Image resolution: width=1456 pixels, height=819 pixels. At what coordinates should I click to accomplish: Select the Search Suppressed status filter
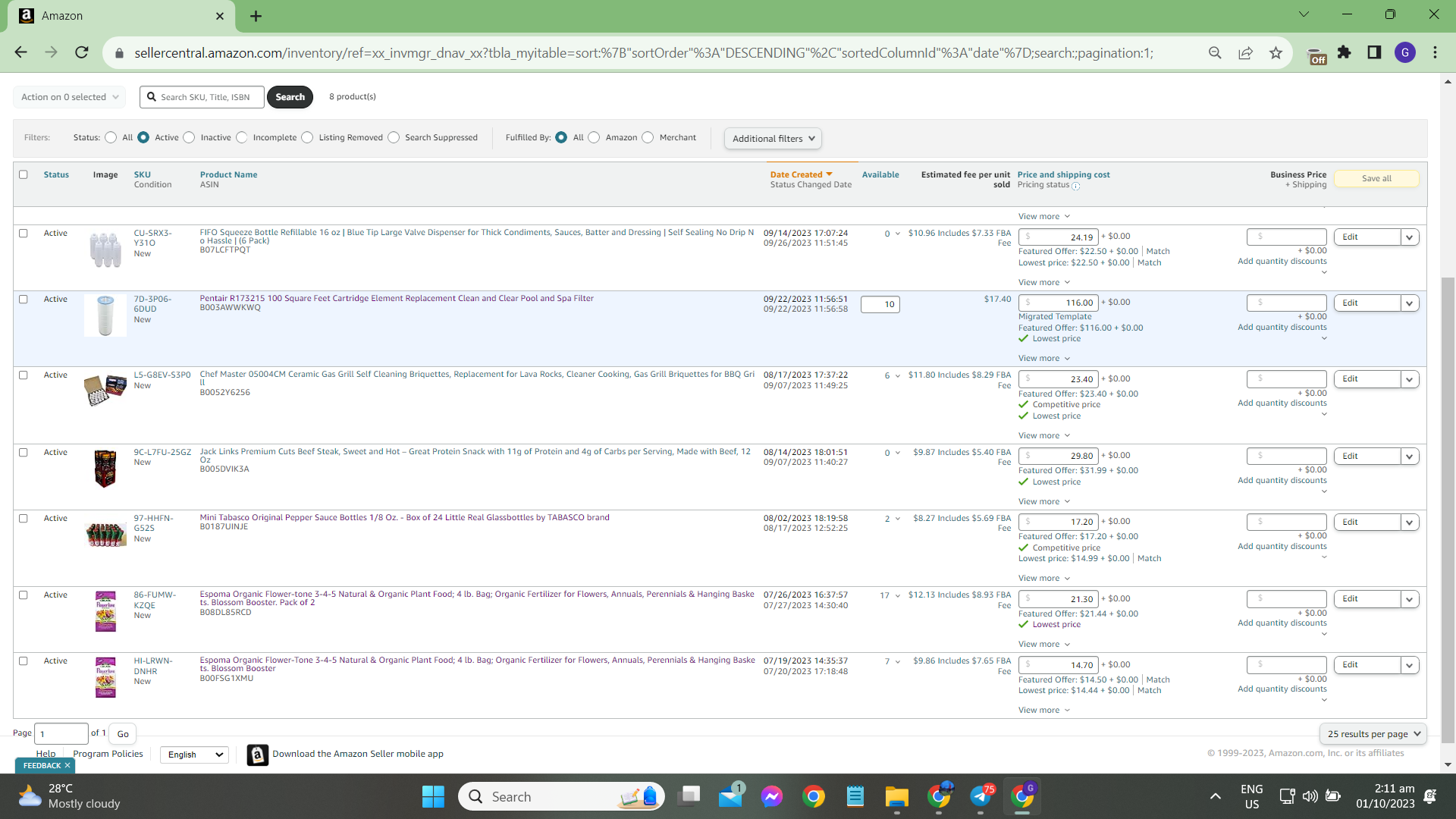pos(394,137)
